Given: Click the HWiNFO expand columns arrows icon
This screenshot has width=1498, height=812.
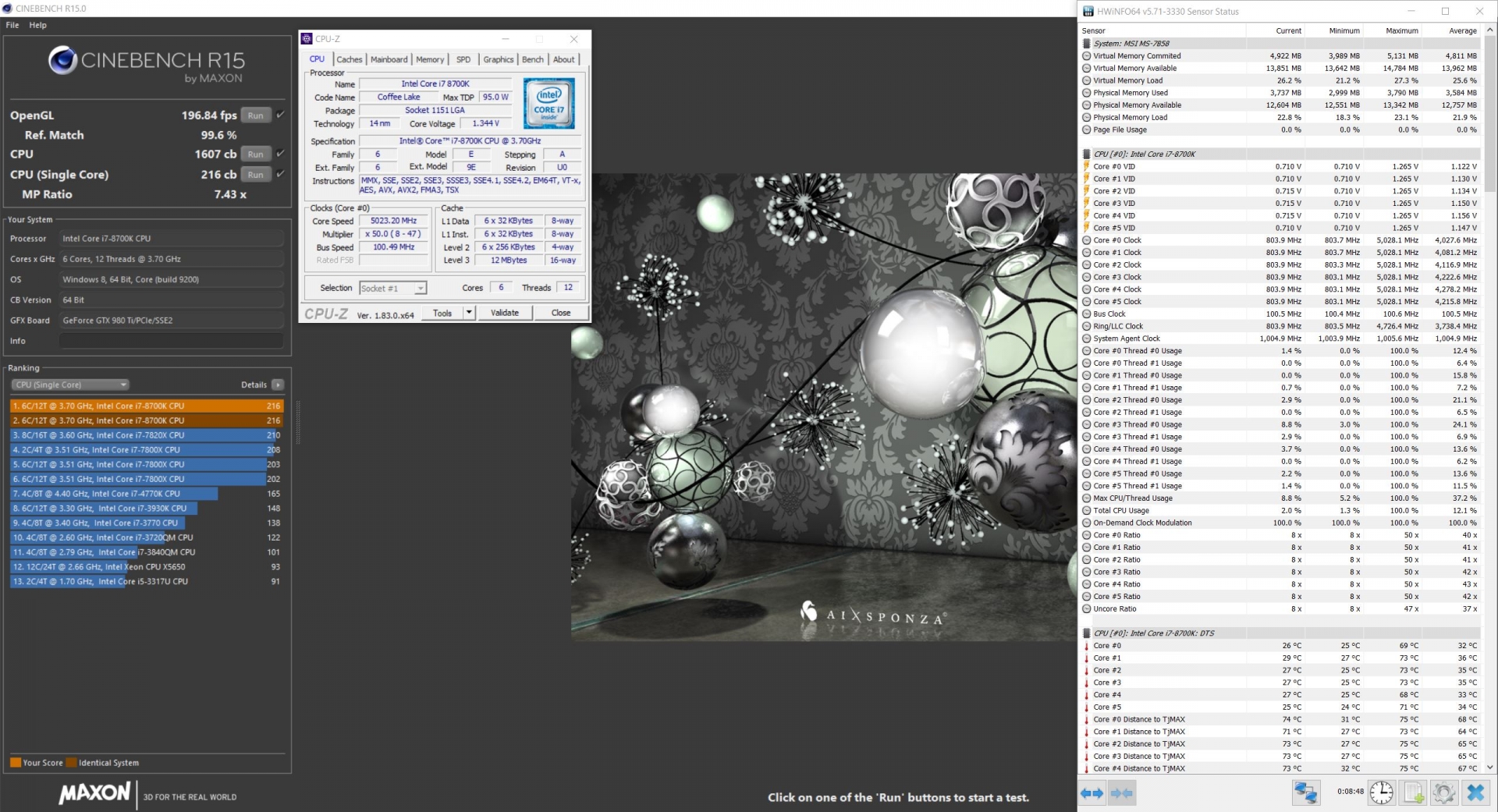Looking at the screenshot, I should pyautogui.click(x=1092, y=793).
